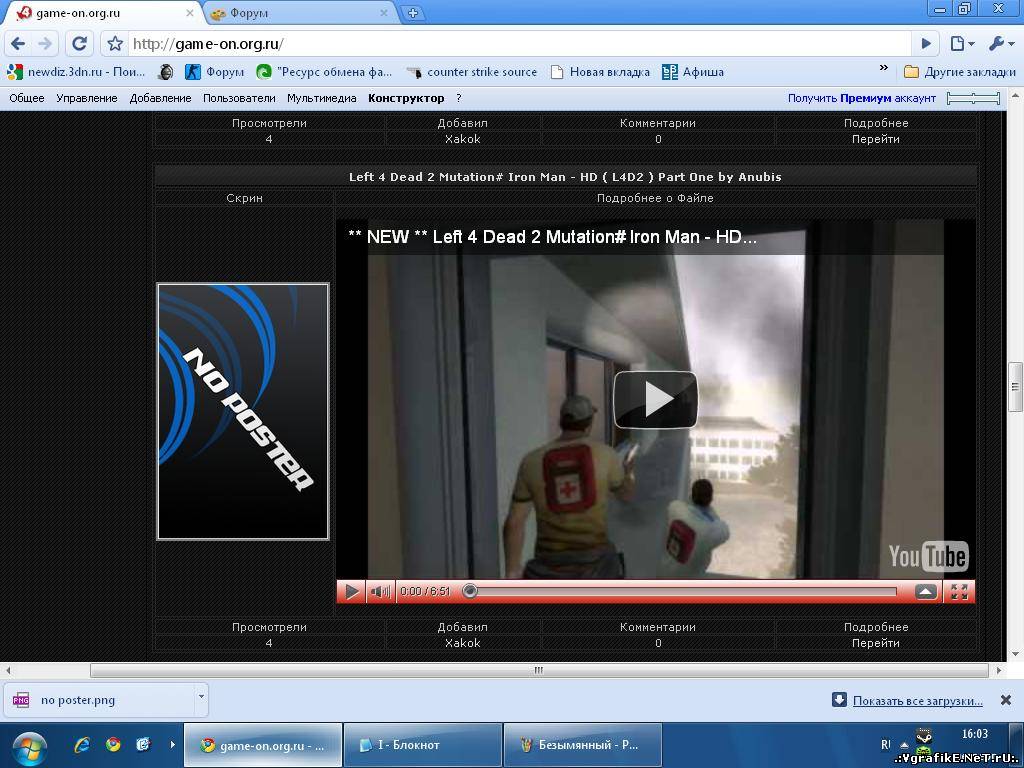This screenshot has height=768, width=1024.
Task: Mute the YouTube video volume
Action: tap(380, 592)
